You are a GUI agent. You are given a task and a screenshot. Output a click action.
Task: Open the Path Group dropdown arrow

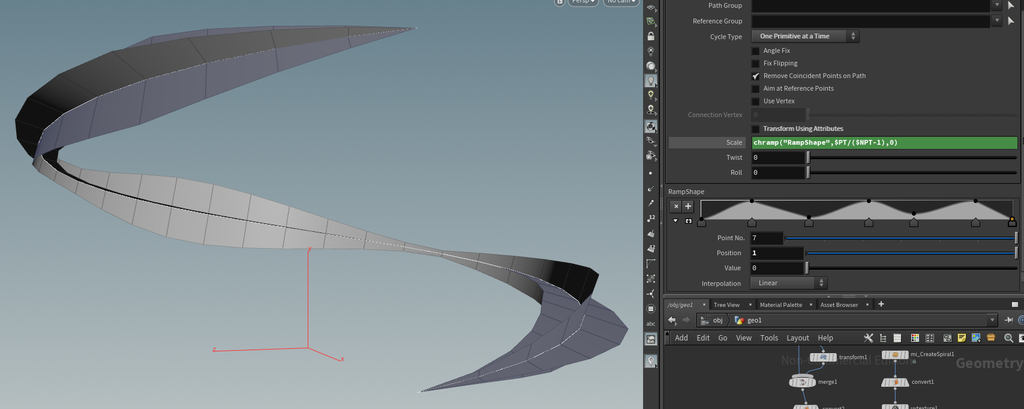click(x=997, y=5)
